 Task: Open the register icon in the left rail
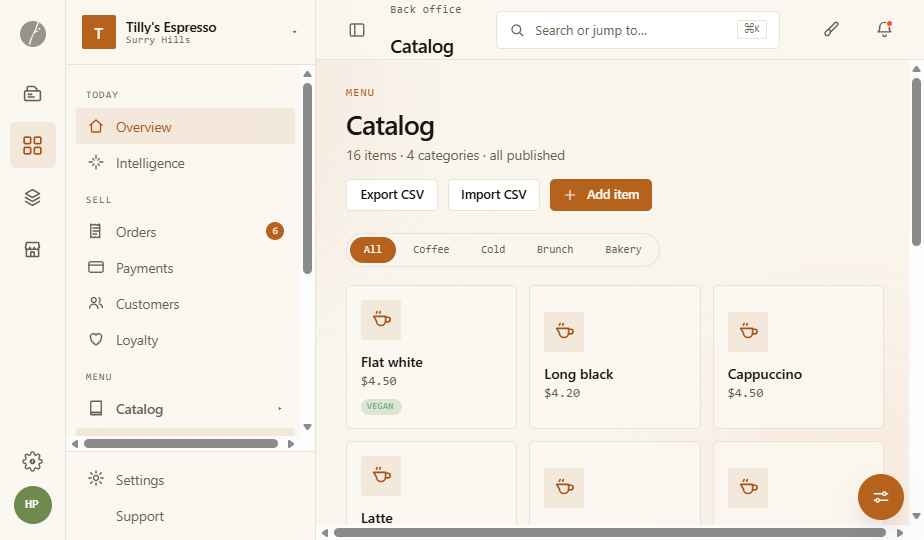click(32, 93)
